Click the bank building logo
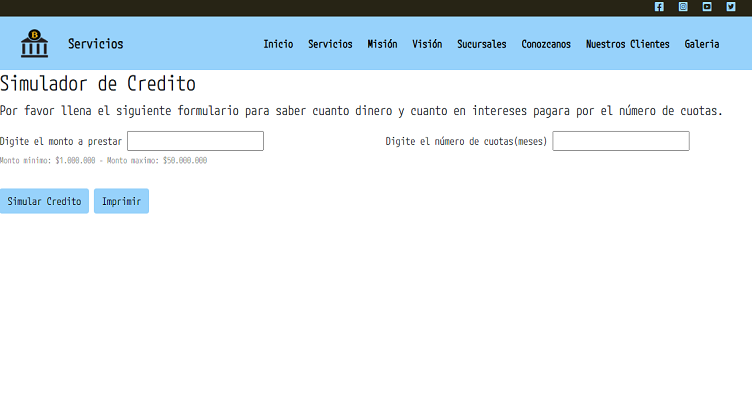Viewport: 752px width, 406px height. [34, 44]
